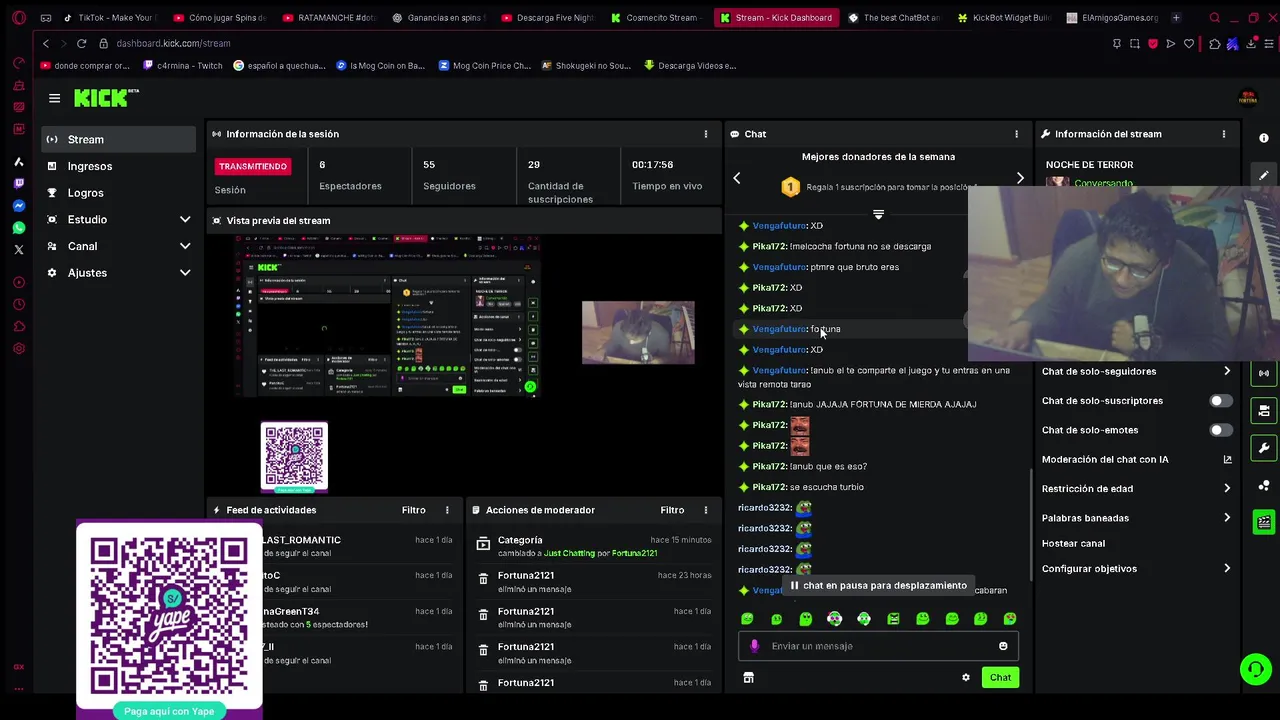Open Información de la sesión options menu

click(706, 134)
